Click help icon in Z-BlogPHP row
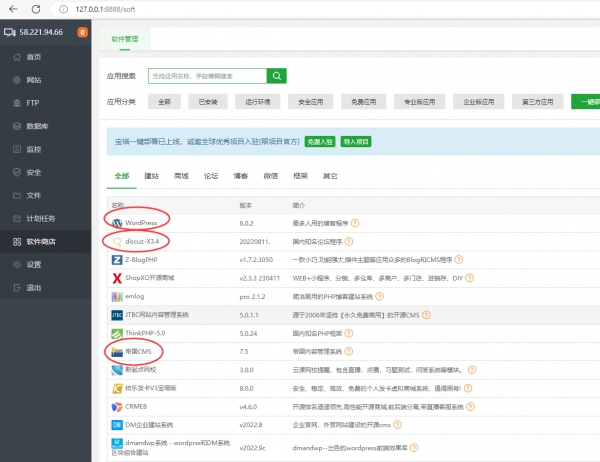The width and height of the screenshot is (600, 462). click(458, 260)
